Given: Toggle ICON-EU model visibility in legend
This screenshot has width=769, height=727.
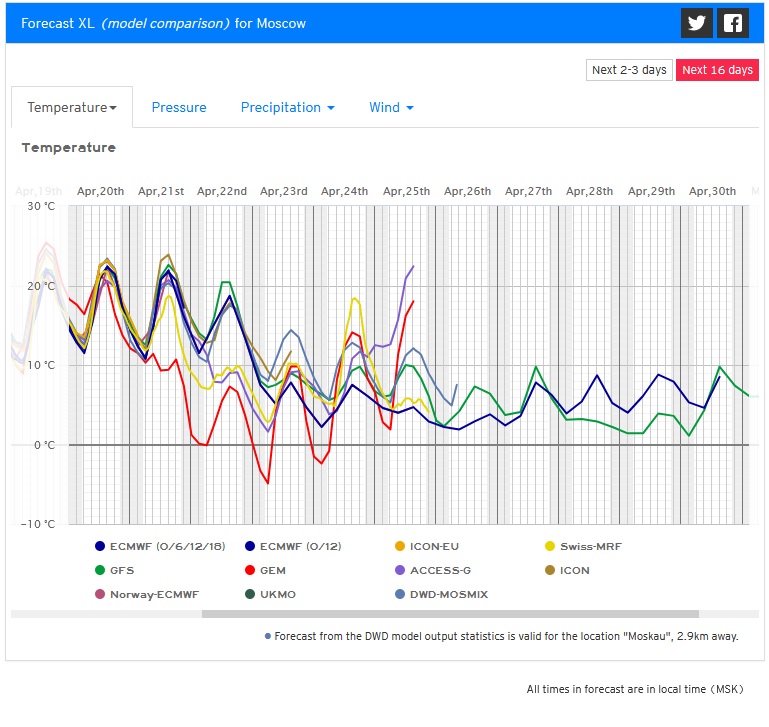Looking at the screenshot, I should point(433,546).
